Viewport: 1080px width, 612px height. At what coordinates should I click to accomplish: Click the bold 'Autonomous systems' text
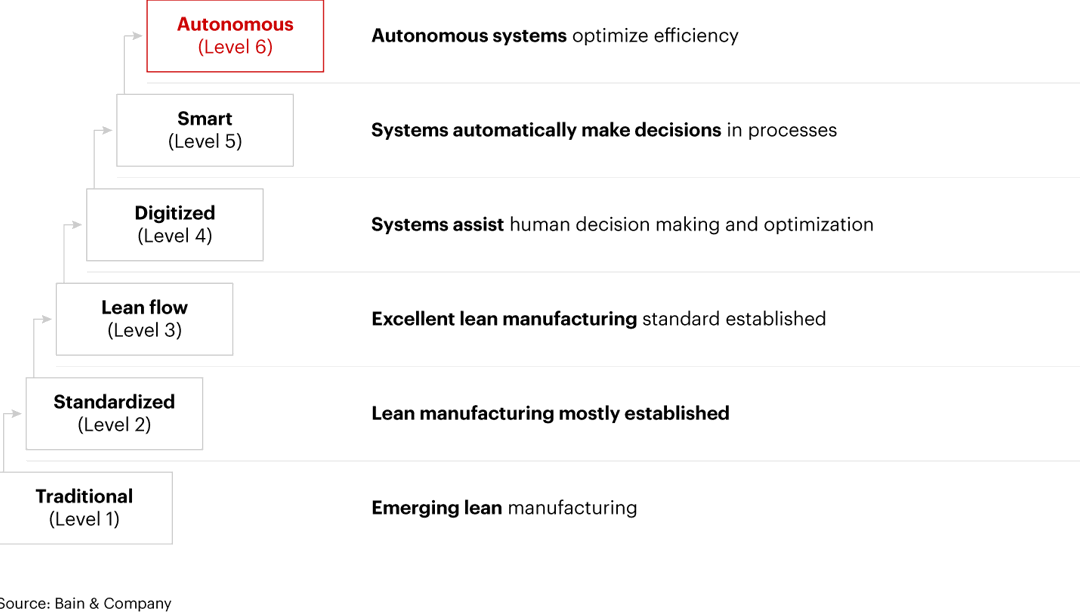[x=469, y=36]
